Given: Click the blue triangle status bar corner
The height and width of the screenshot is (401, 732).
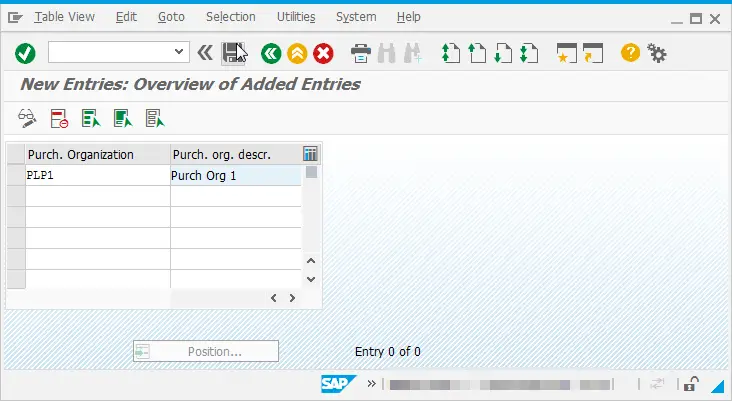Looking at the screenshot, I should (x=718, y=385).
